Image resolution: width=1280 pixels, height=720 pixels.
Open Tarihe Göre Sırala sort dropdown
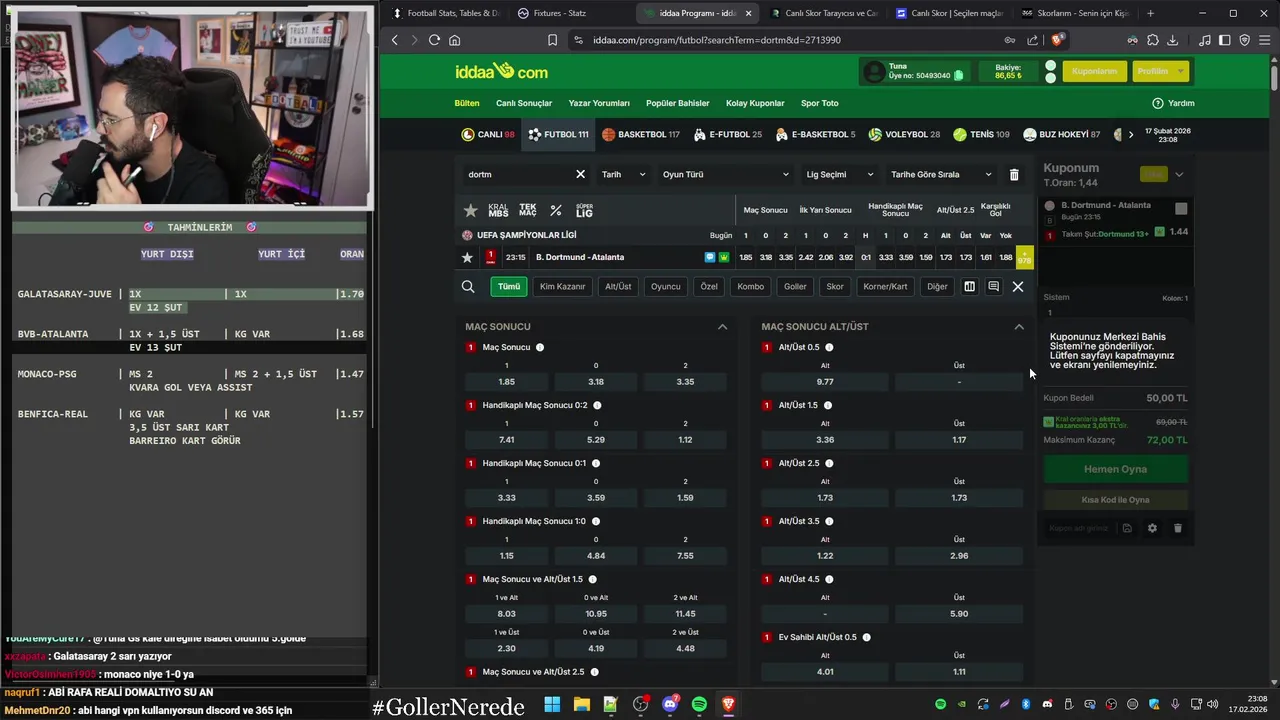pyautogui.click(x=941, y=174)
